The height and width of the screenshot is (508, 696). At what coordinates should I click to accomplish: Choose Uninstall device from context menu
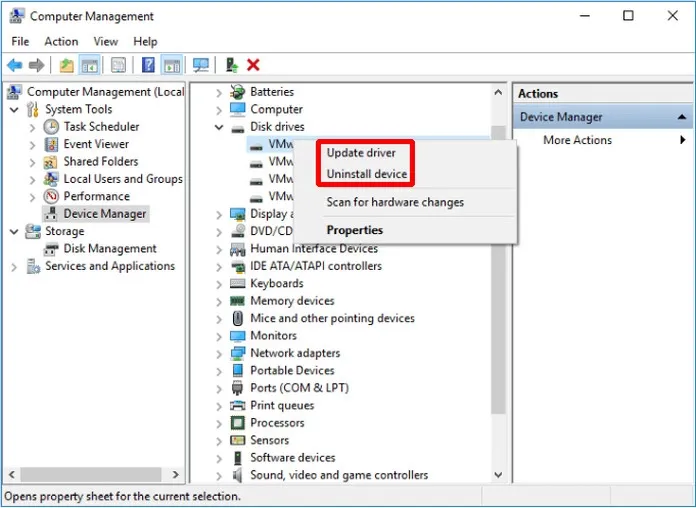pos(367,174)
